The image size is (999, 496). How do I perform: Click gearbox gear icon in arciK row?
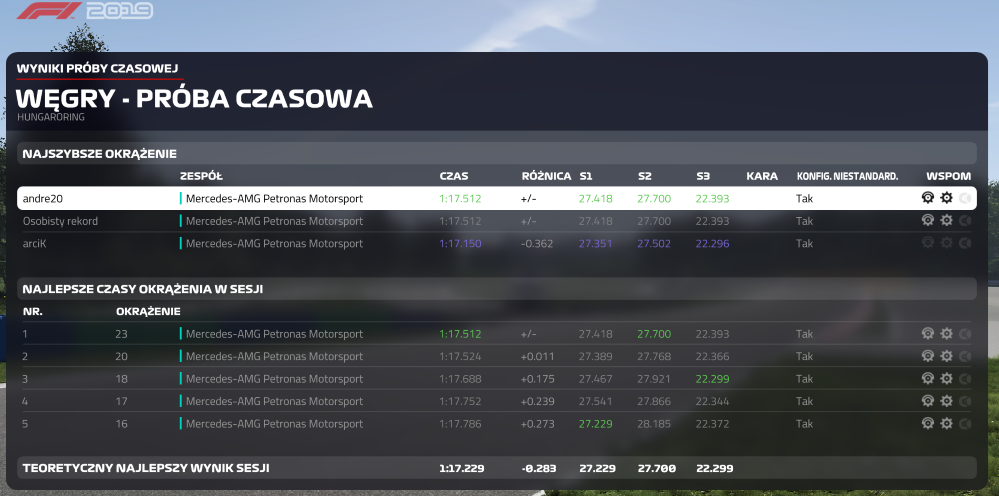(x=947, y=243)
